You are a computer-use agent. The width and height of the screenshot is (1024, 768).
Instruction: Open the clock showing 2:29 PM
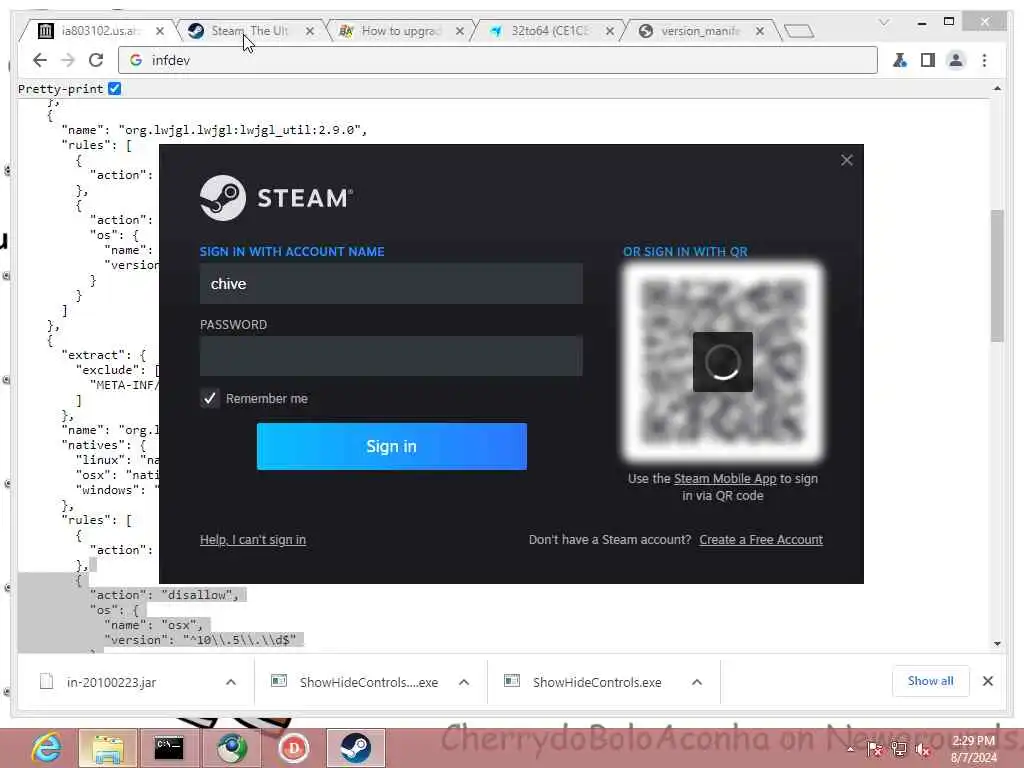pos(973,749)
